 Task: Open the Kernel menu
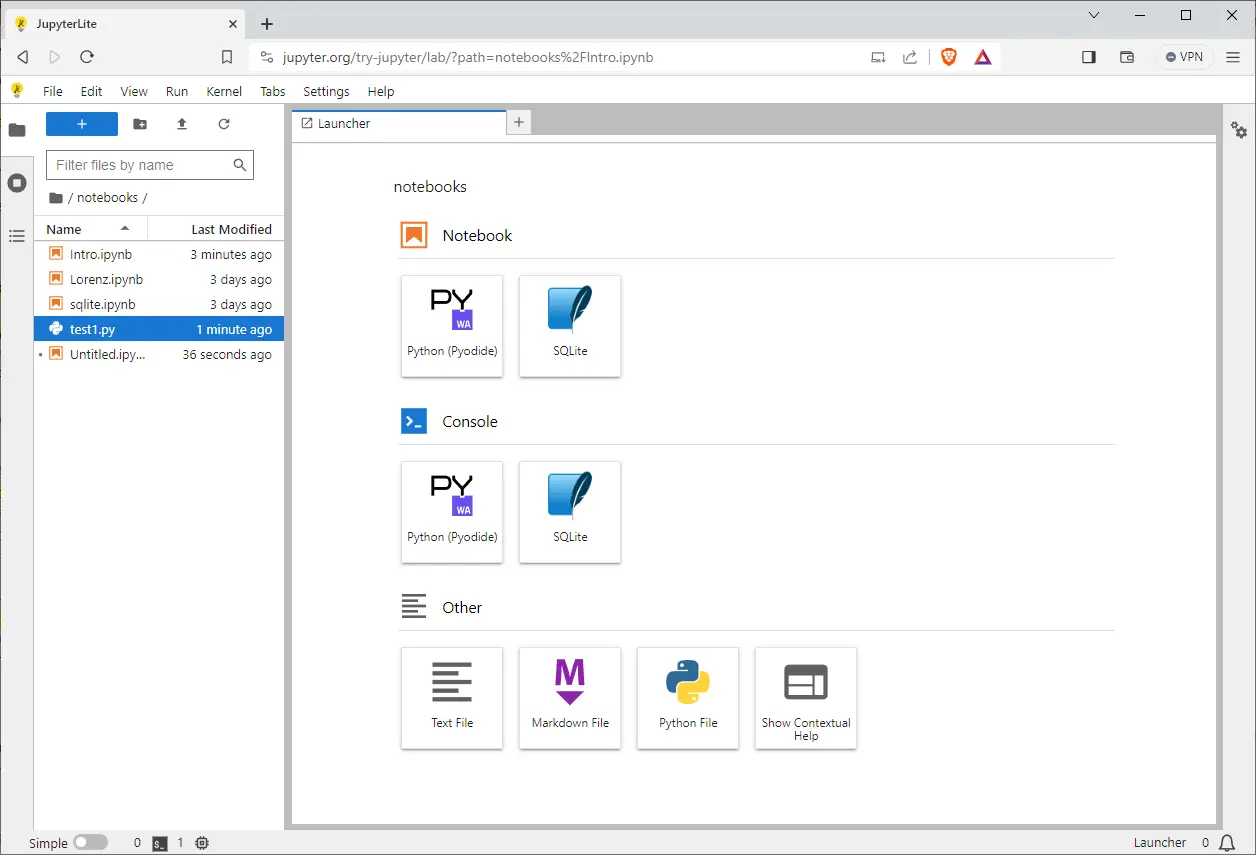224,91
